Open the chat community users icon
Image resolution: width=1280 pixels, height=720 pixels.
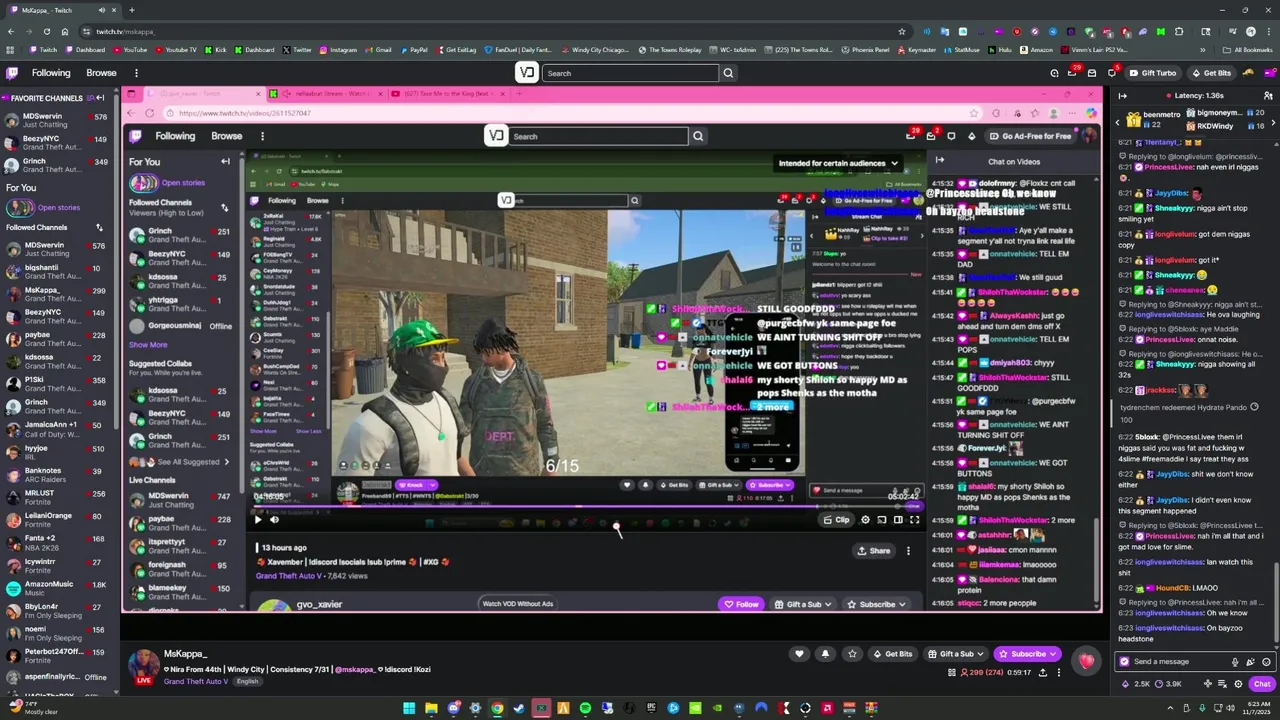point(1266,96)
